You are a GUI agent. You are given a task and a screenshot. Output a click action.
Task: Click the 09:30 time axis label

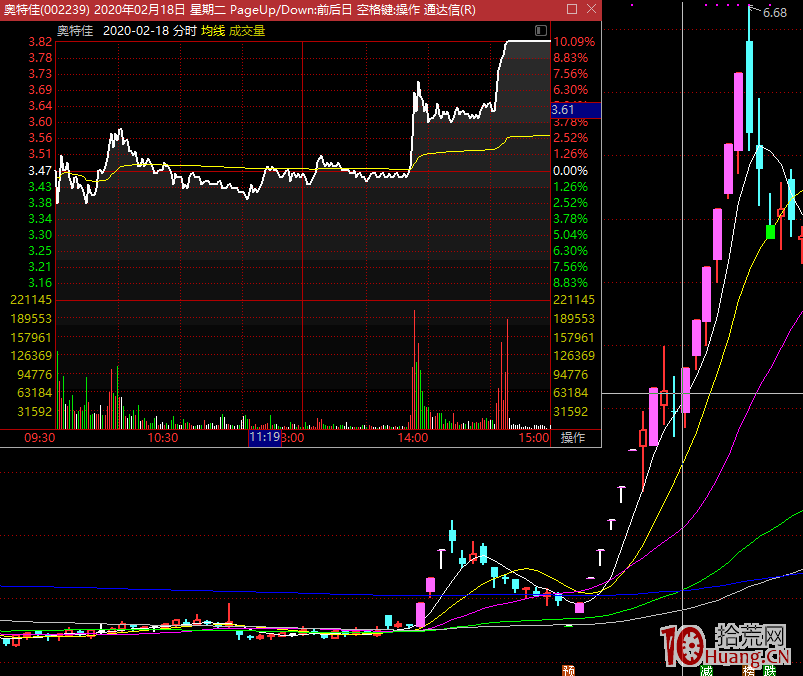[x=40, y=437]
